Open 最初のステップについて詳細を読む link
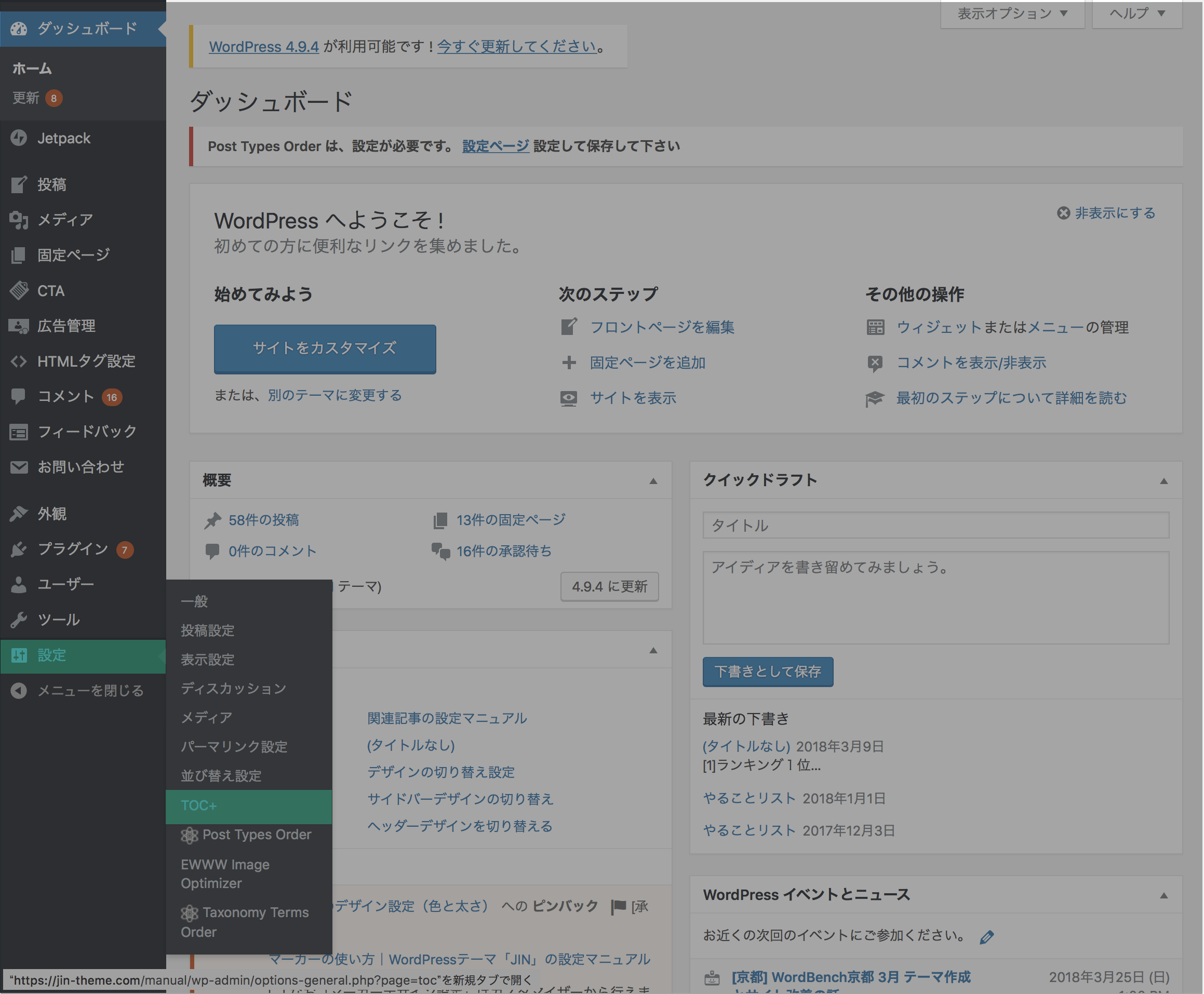 (x=1012, y=398)
